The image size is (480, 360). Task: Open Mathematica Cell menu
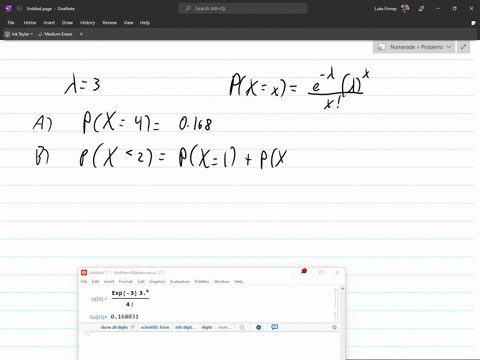pos(141,281)
